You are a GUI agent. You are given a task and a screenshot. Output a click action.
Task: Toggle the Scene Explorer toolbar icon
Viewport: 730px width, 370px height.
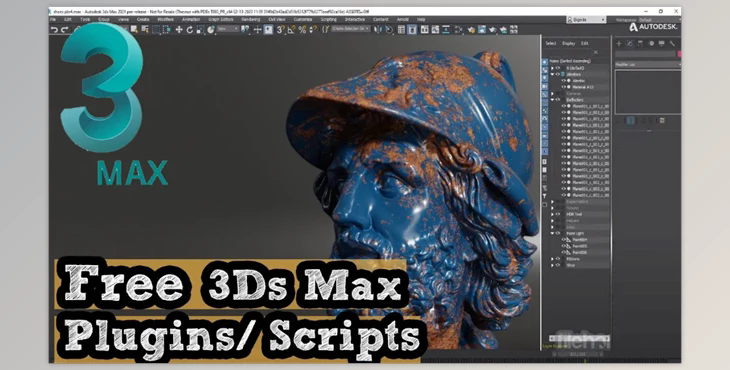(401, 29)
